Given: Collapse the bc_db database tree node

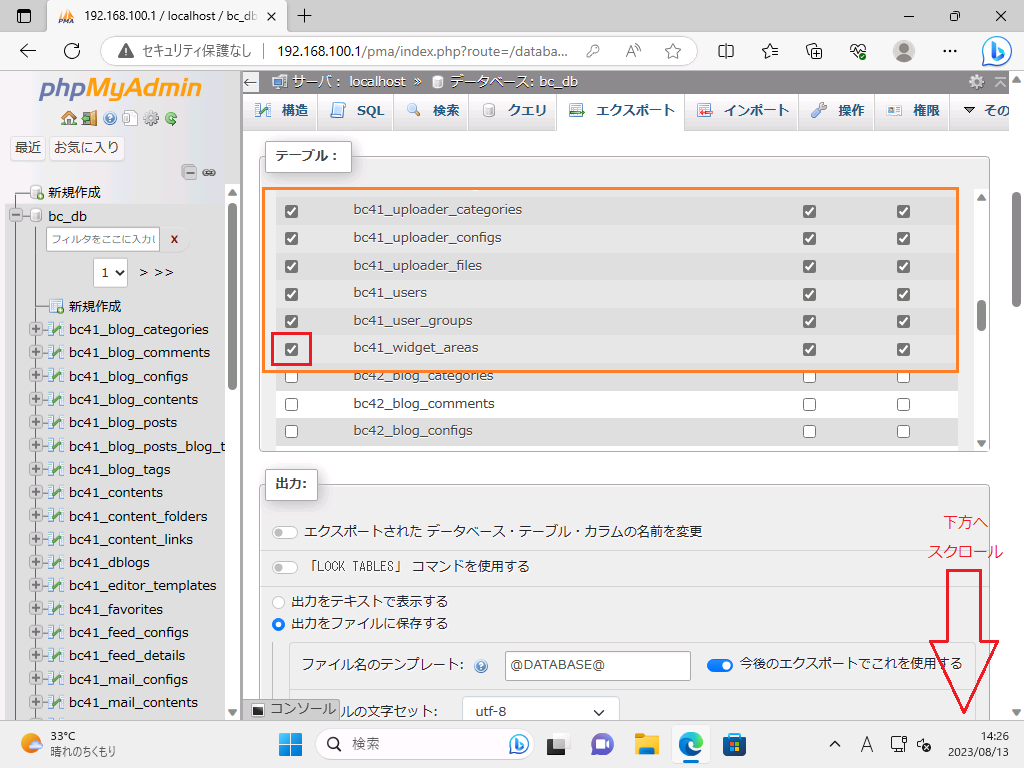Looking at the screenshot, I should [x=16, y=216].
